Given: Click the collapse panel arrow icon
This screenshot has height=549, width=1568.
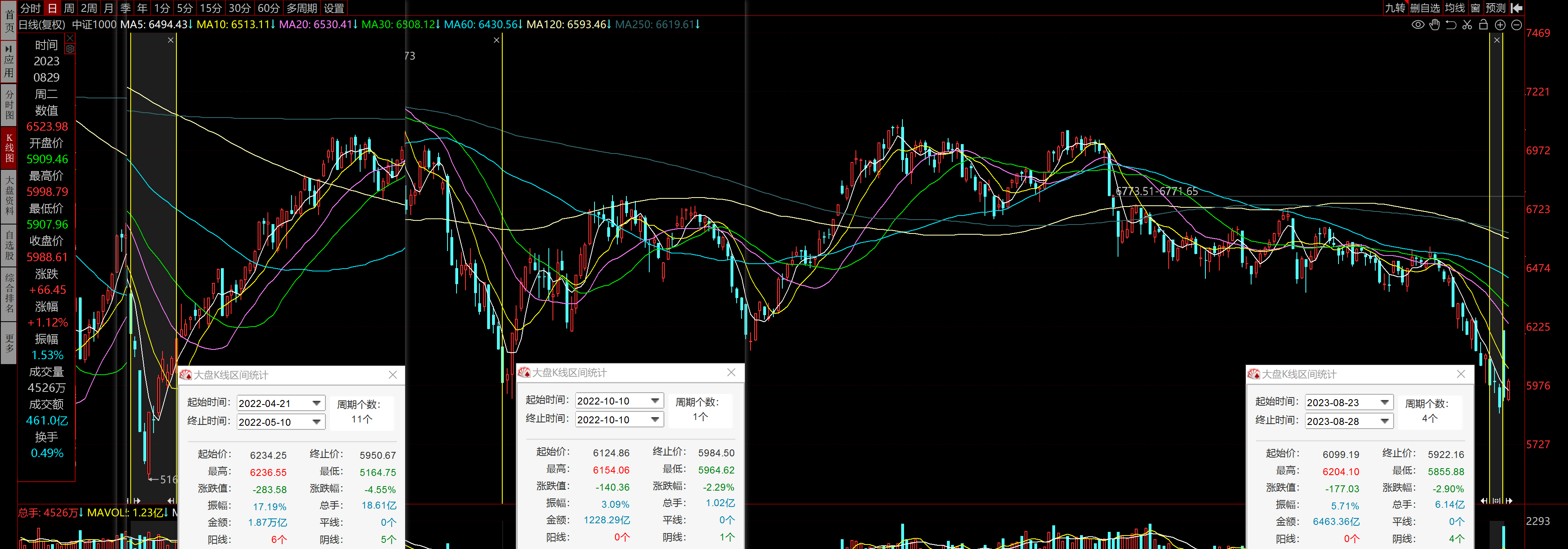Looking at the screenshot, I should (1517, 8).
